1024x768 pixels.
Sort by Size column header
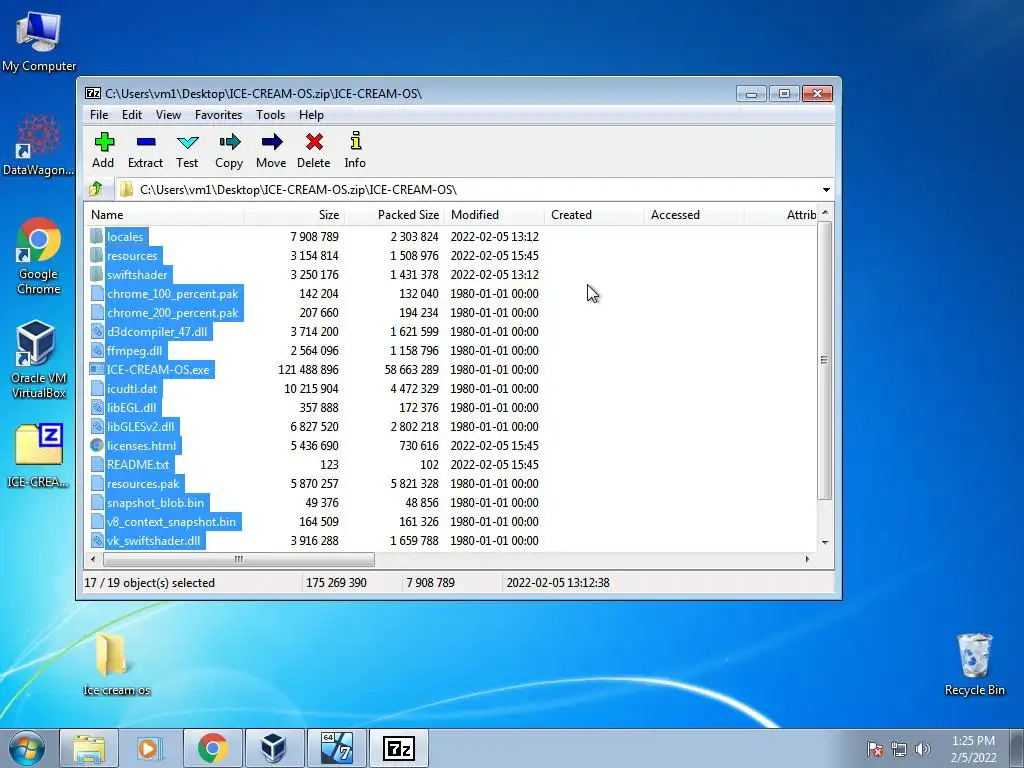pyautogui.click(x=294, y=215)
